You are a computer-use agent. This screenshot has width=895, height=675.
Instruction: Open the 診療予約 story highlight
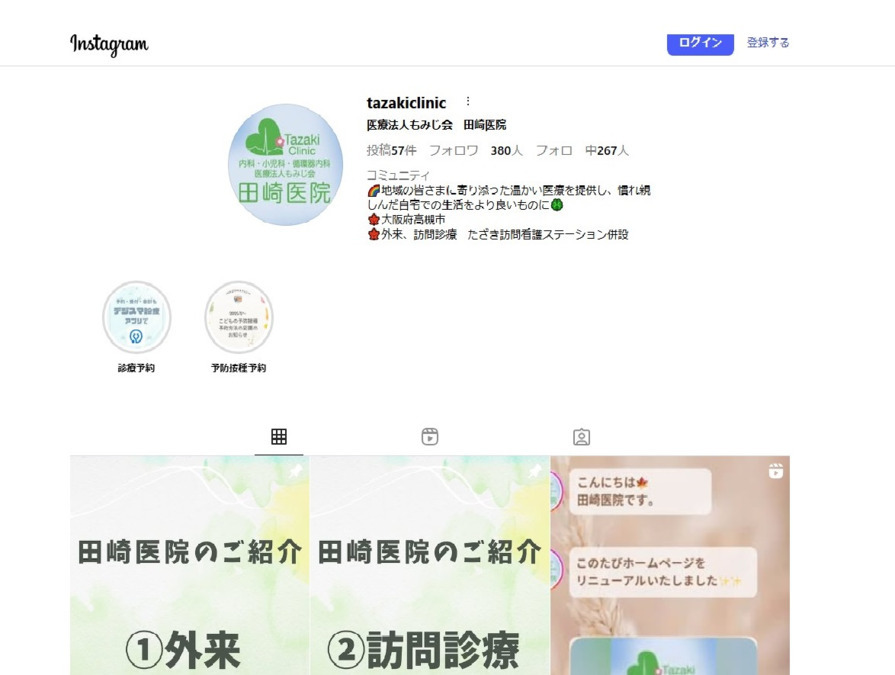(x=136, y=317)
